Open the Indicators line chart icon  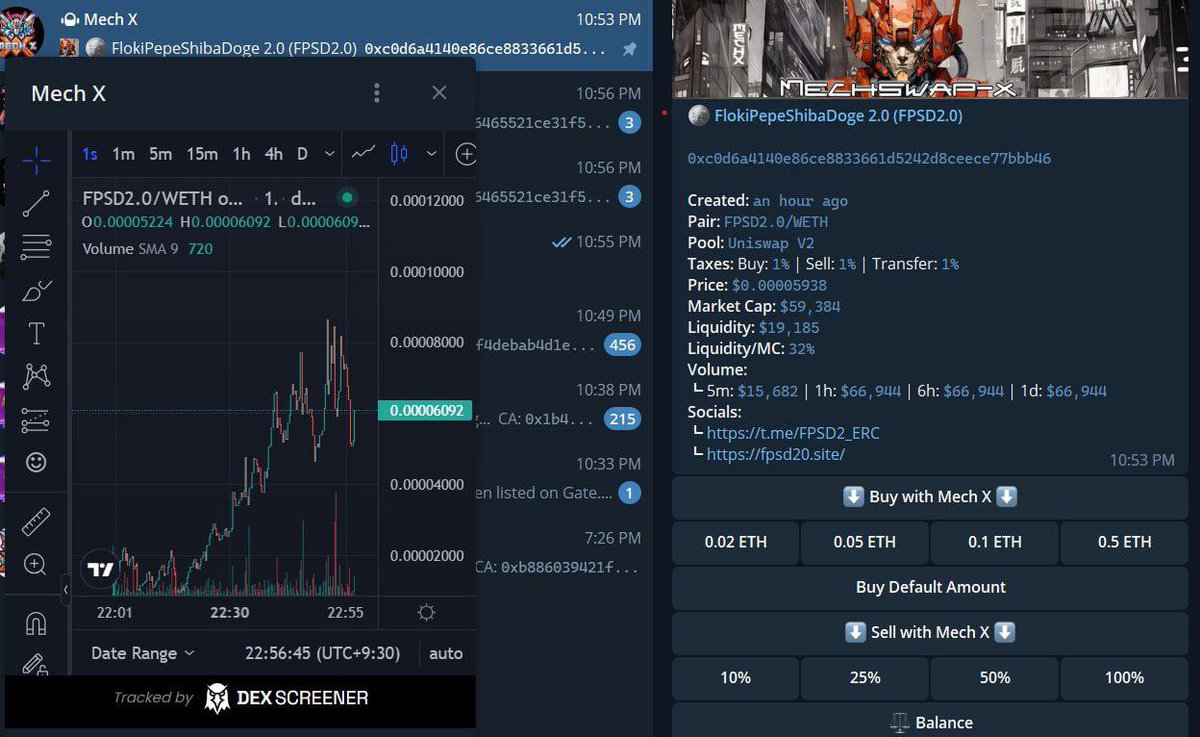[363, 153]
